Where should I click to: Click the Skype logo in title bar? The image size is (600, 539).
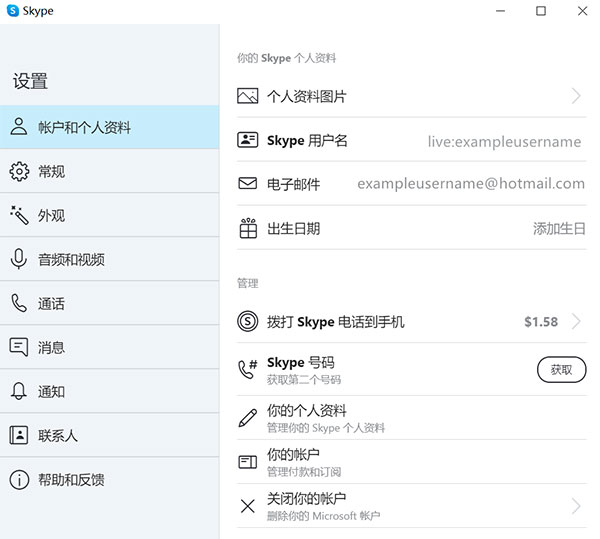pos(13,11)
